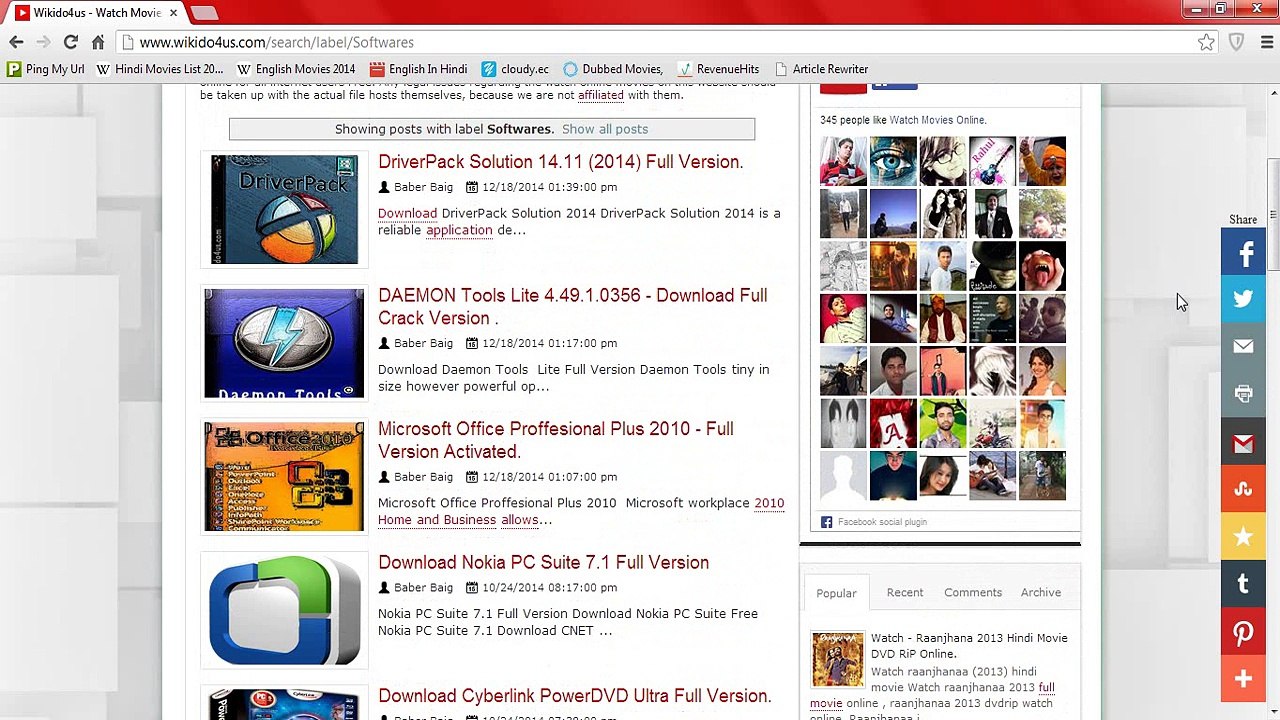Image resolution: width=1280 pixels, height=720 pixels.
Task: Open Download Nokia PC Suite 7.1 post
Action: tap(544, 563)
